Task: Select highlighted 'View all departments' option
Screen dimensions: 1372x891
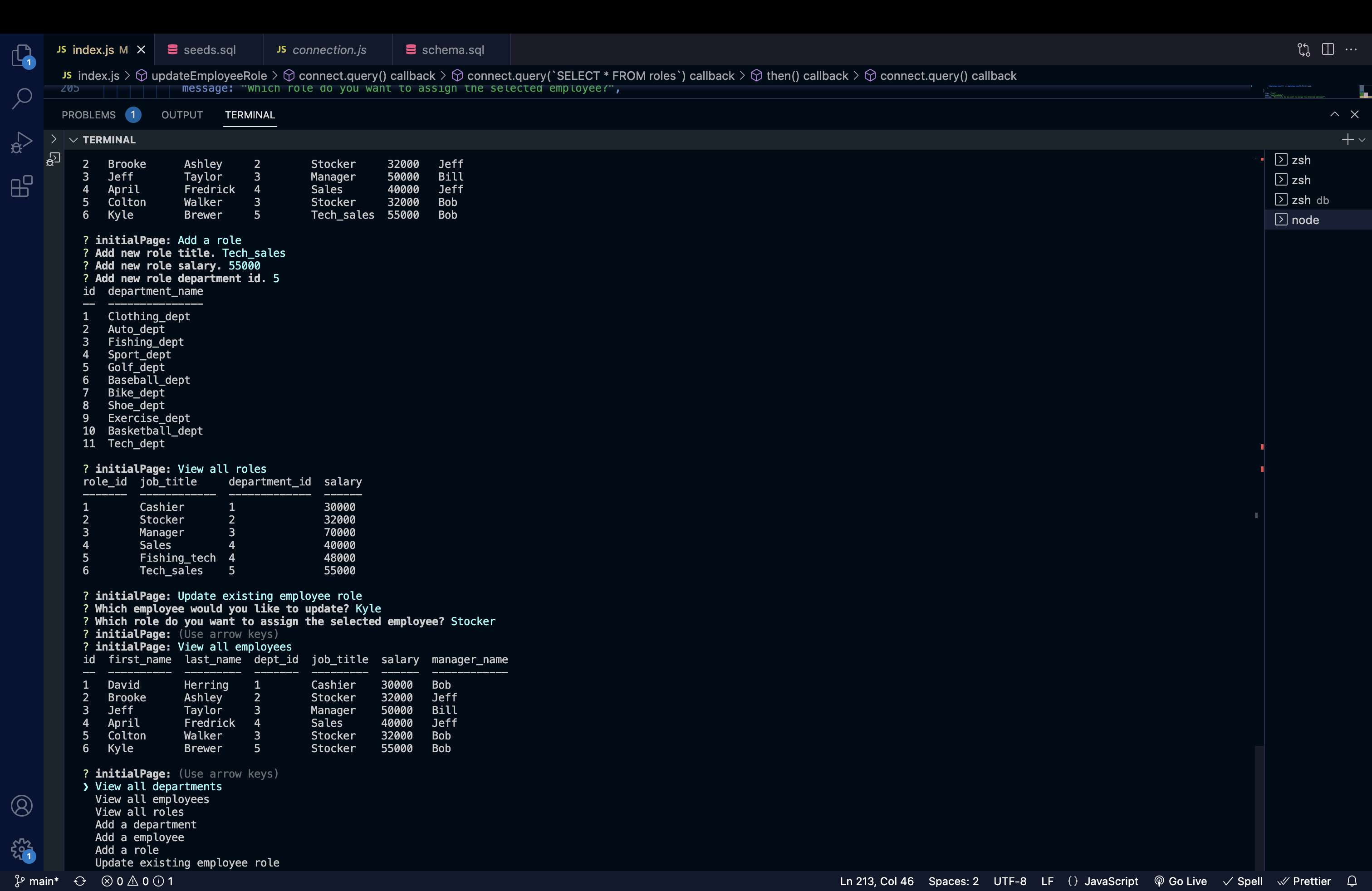Action: click(x=158, y=786)
